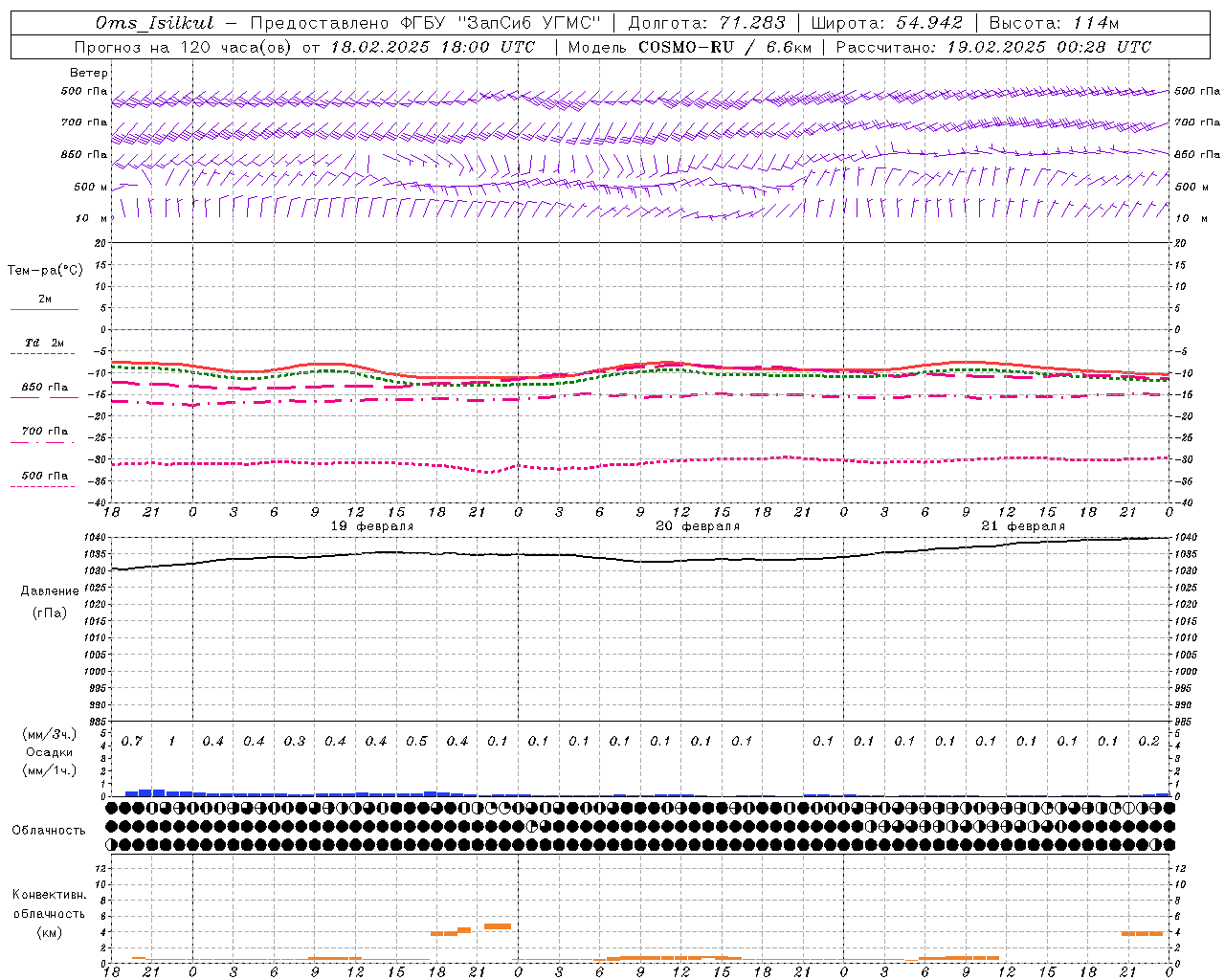The width and height of the screenshot is (1225, 980).
Task: Click dotted '500 гПа' temperature legend line
Action: (x=42, y=486)
